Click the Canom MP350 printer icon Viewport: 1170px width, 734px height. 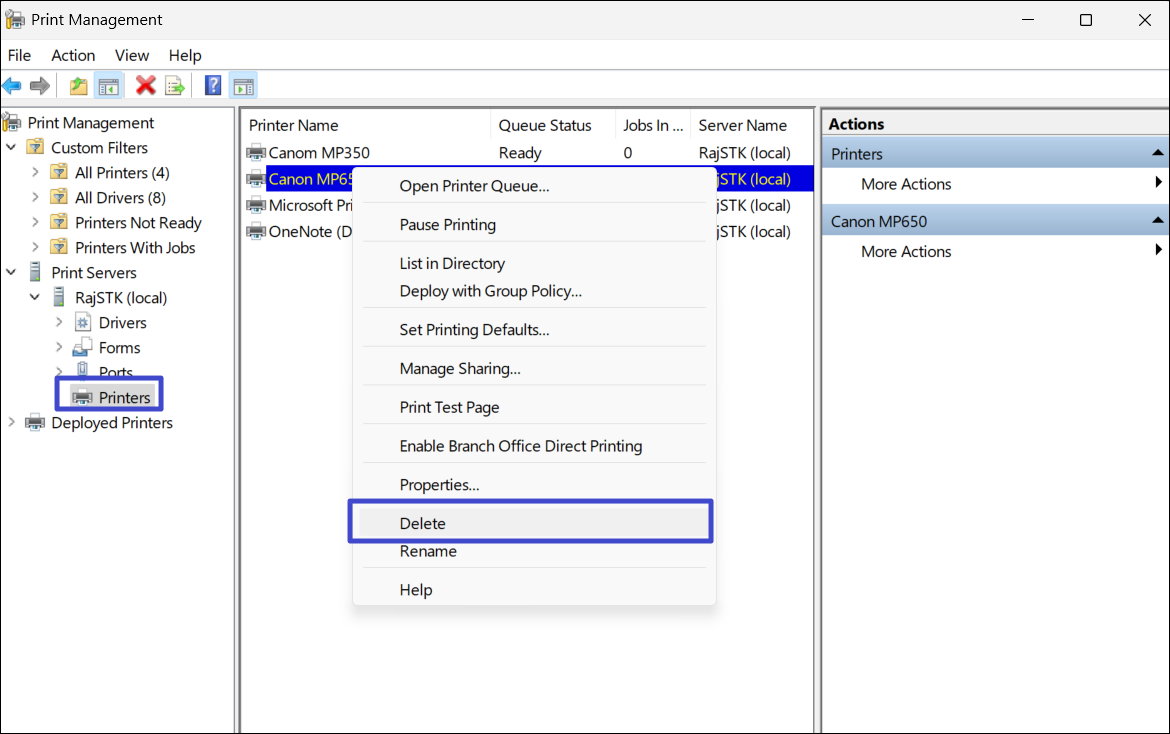(257, 153)
